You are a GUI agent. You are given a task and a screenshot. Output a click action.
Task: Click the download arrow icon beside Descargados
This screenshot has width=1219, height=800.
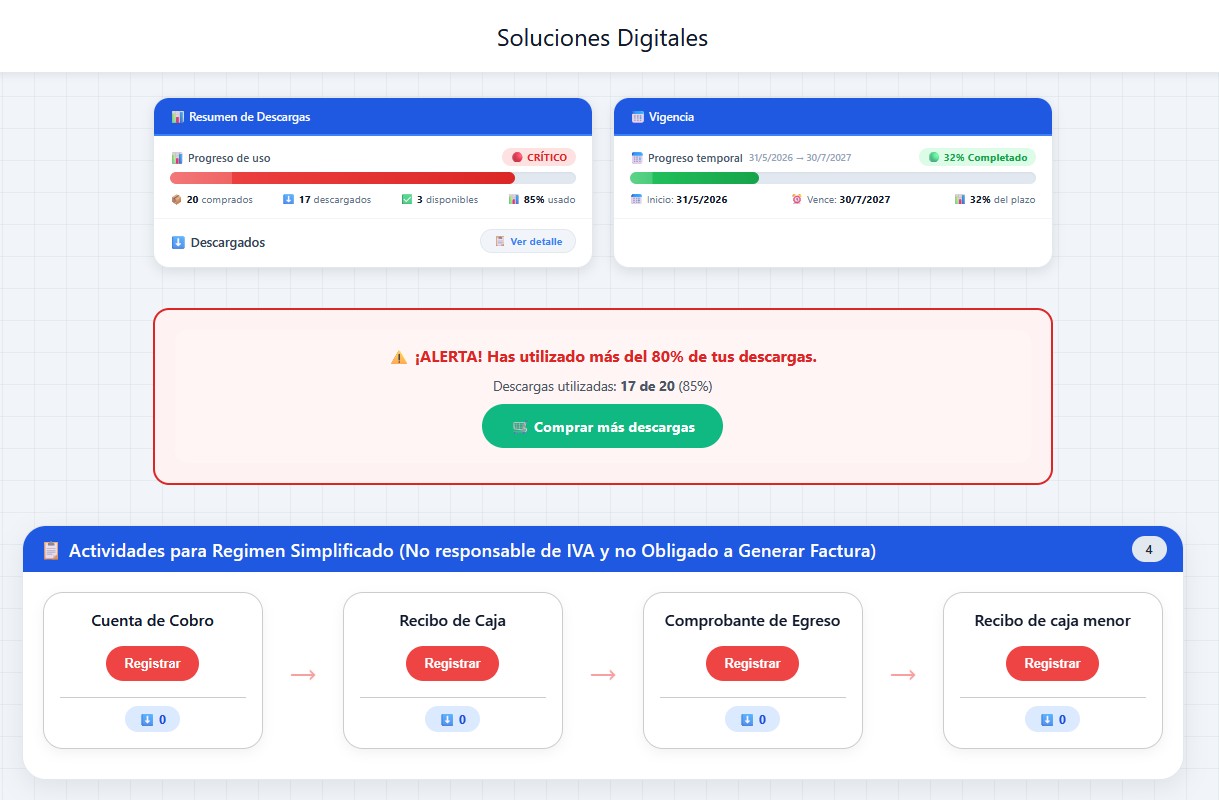pos(178,242)
